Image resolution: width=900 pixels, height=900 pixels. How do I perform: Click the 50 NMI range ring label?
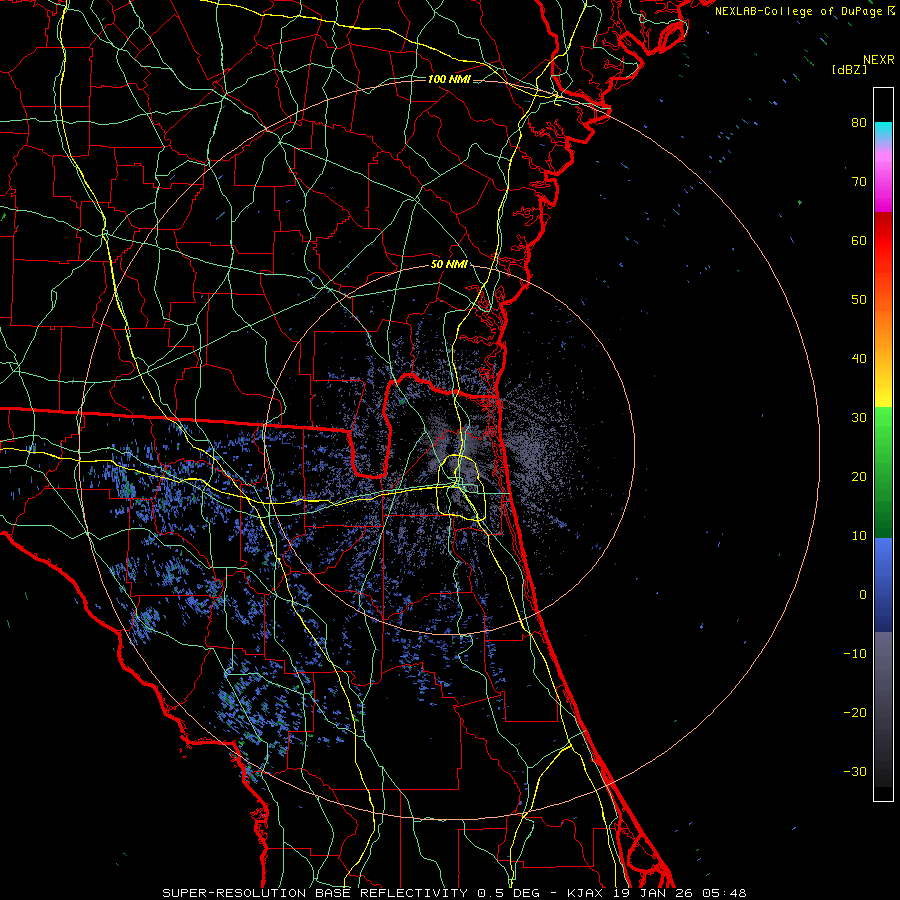click(449, 265)
